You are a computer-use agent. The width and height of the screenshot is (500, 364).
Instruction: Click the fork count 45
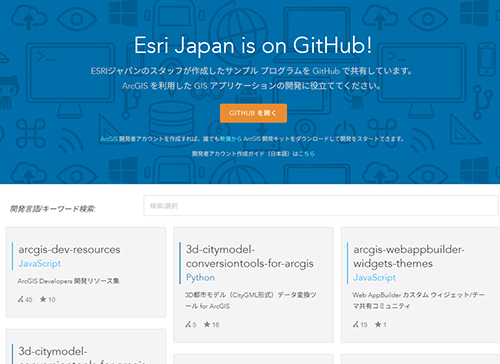[29, 300]
